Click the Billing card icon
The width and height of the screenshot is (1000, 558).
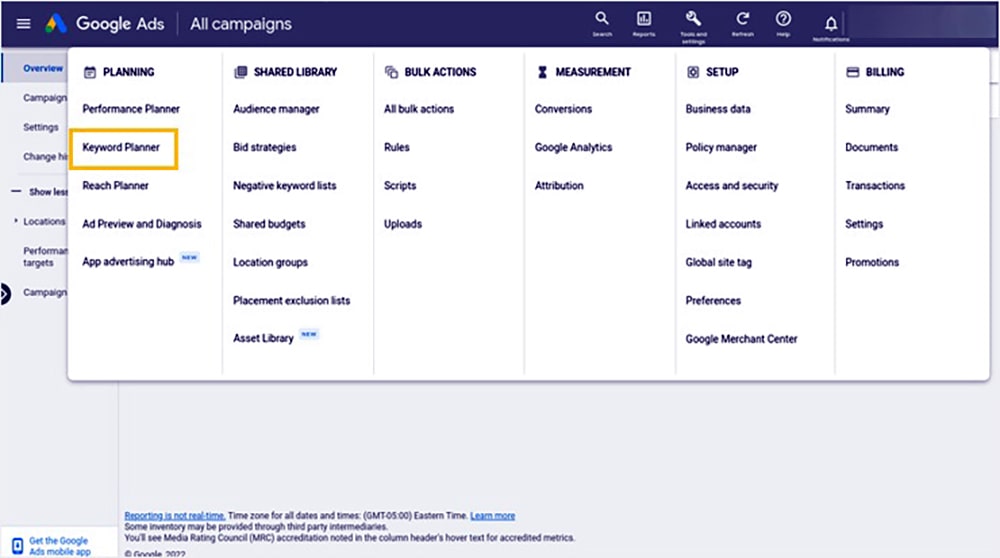tap(853, 72)
